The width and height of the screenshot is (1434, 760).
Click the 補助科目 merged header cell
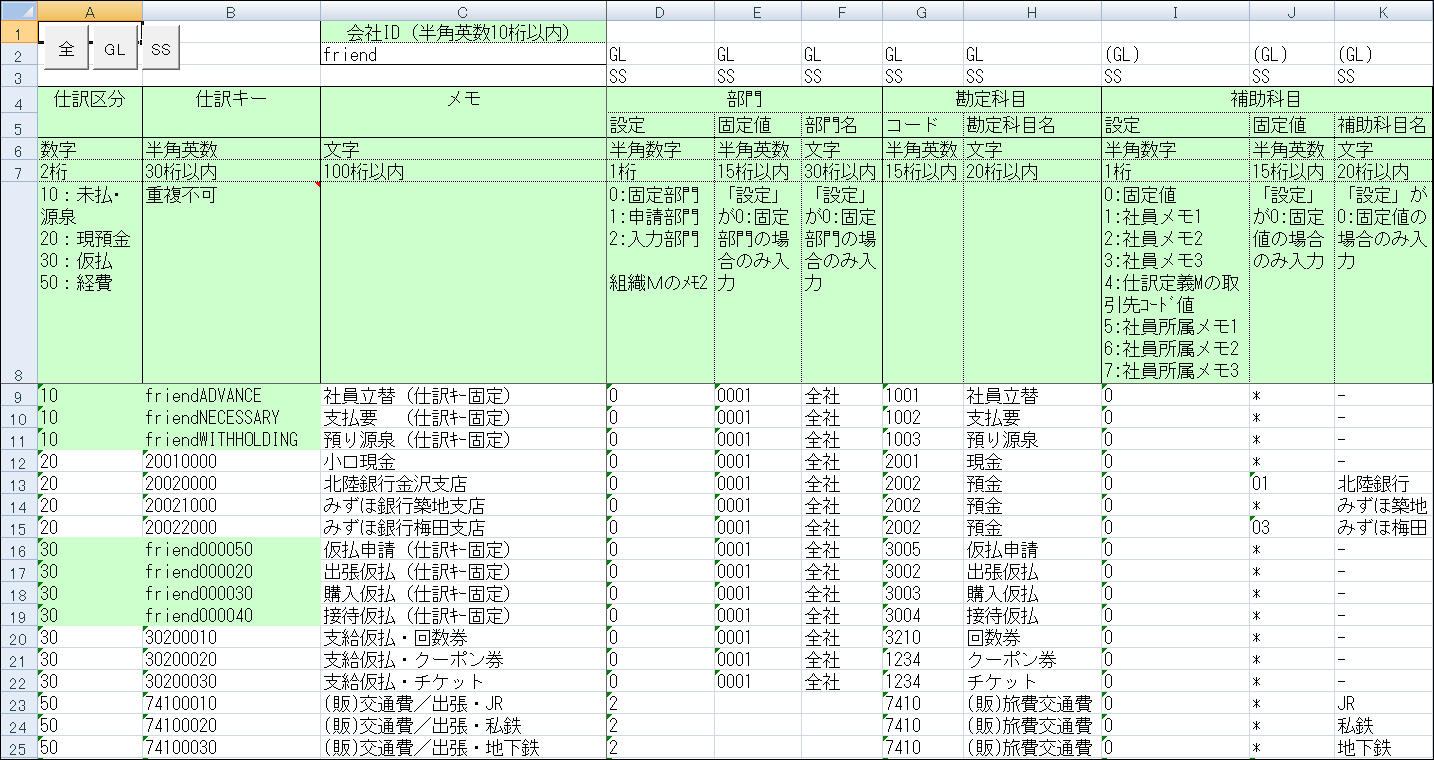(1267, 100)
